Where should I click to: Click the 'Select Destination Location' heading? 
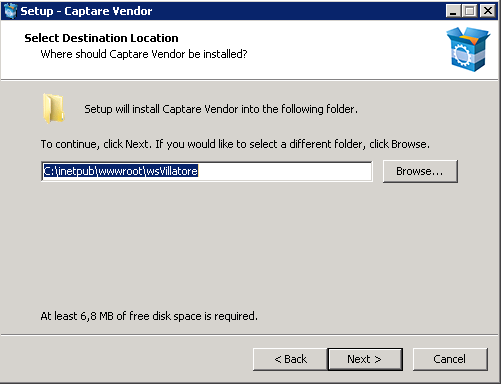101,38
